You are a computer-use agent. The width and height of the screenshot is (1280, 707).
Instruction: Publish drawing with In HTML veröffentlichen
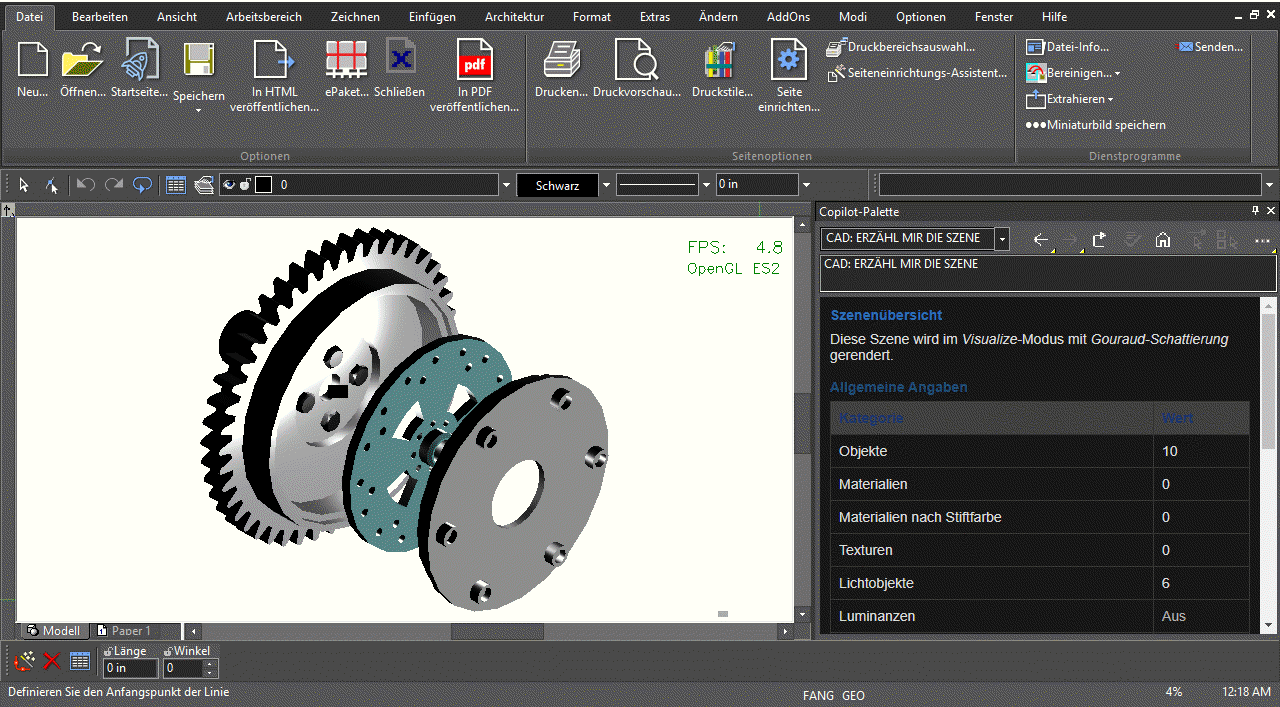(x=274, y=59)
